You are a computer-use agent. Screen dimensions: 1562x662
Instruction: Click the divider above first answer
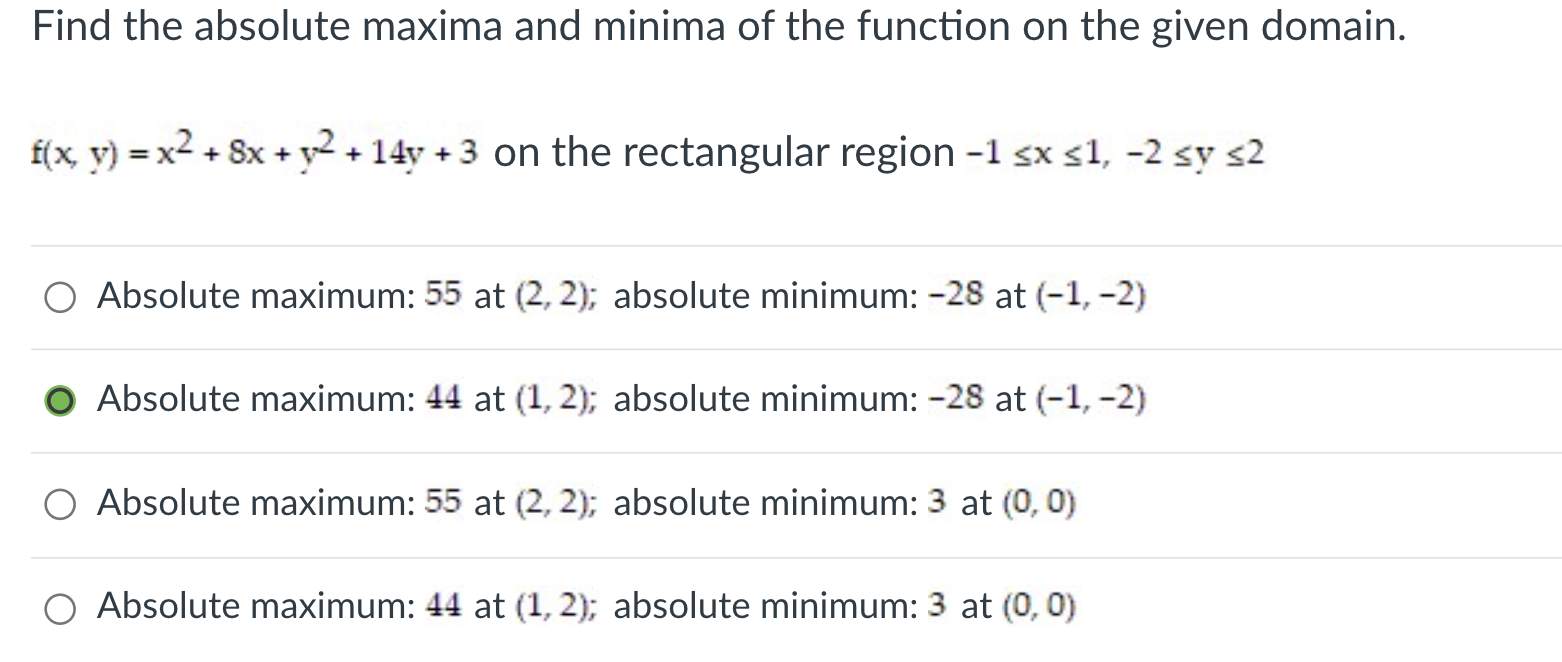point(780,245)
